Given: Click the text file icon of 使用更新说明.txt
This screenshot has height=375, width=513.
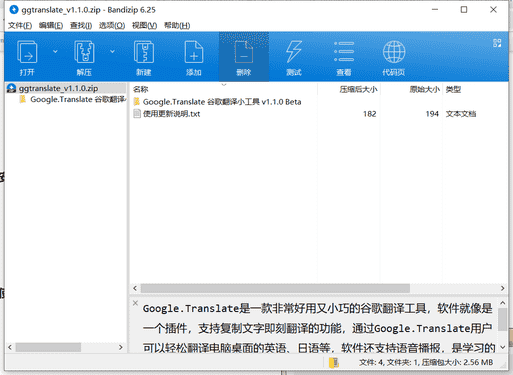Looking at the screenshot, I should pyautogui.click(x=137, y=114).
